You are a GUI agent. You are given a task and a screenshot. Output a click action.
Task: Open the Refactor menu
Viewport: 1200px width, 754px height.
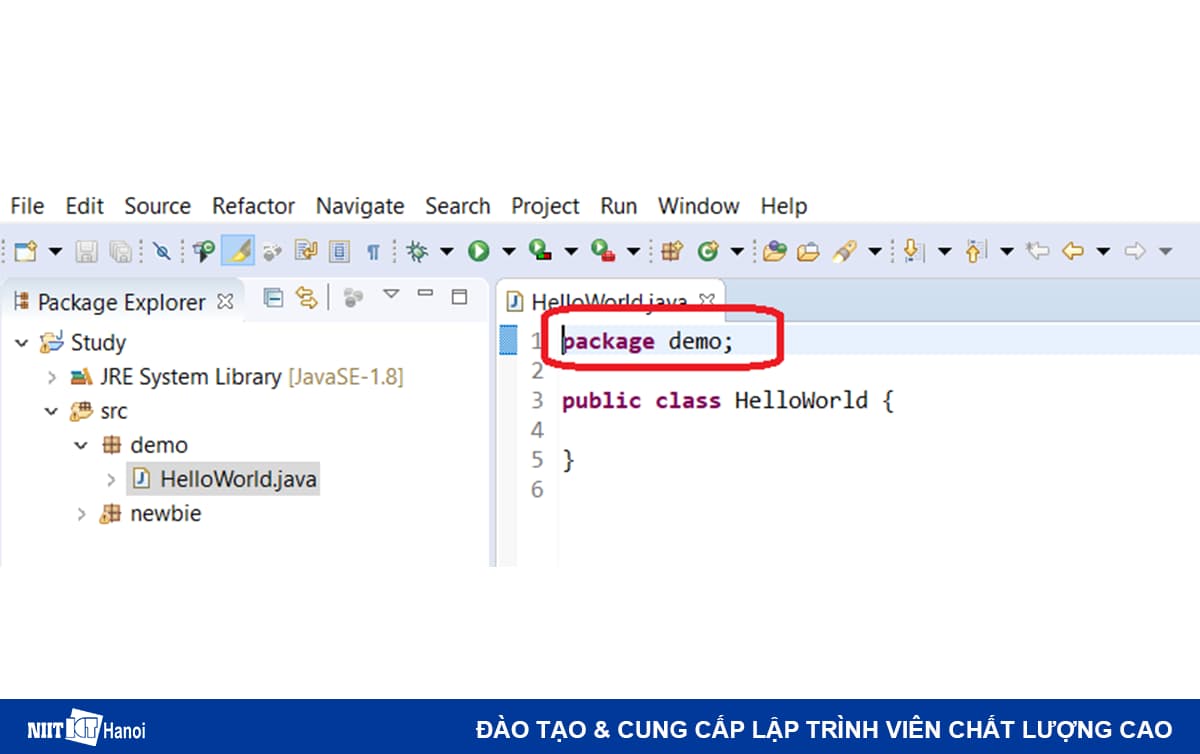tap(253, 206)
